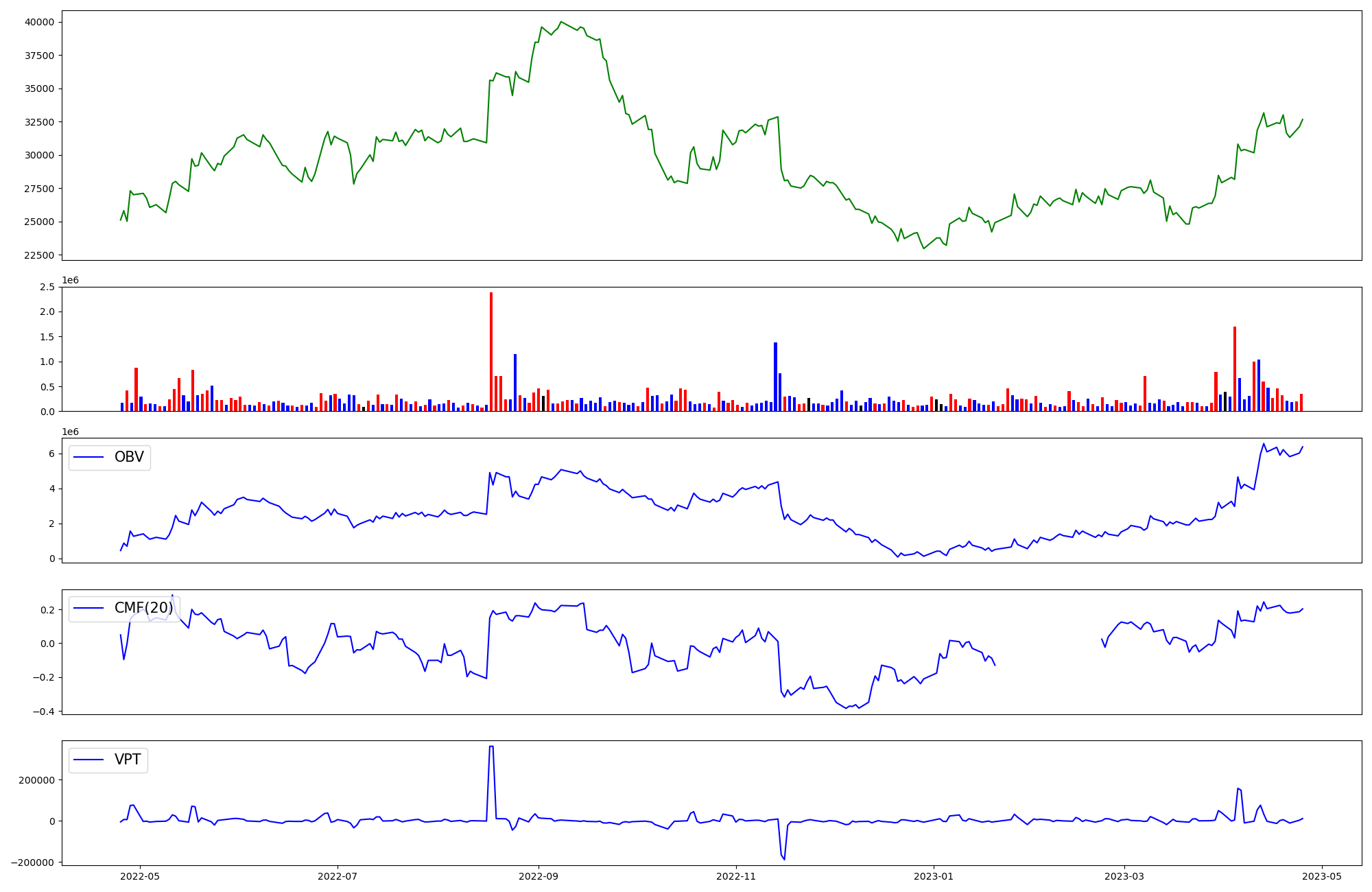Image resolution: width=1372 pixels, height=892 pixels.
Task: Click the 37500 price axis label
Action: pos(39,56)
